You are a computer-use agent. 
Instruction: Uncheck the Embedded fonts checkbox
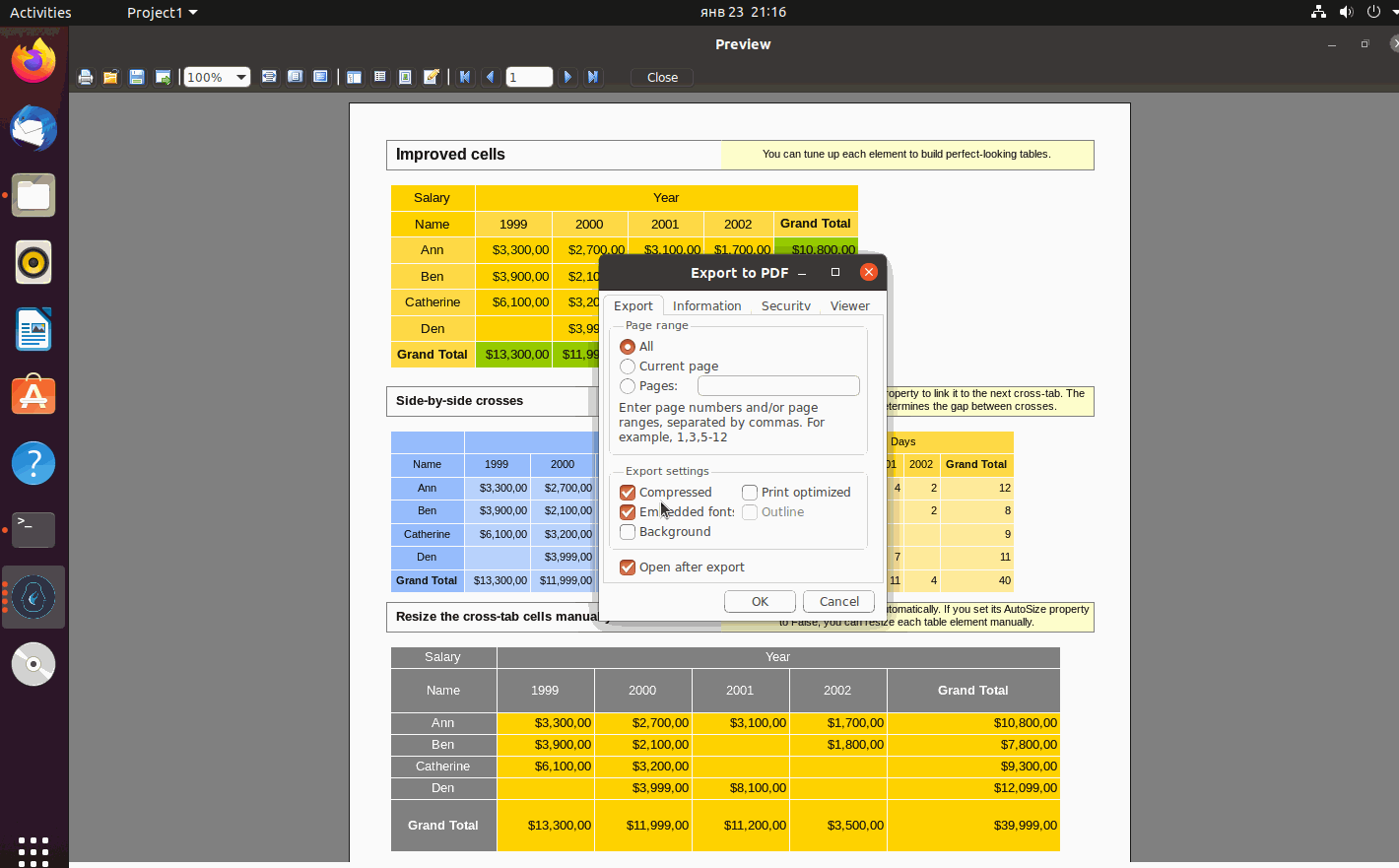(x=628, y=512)
